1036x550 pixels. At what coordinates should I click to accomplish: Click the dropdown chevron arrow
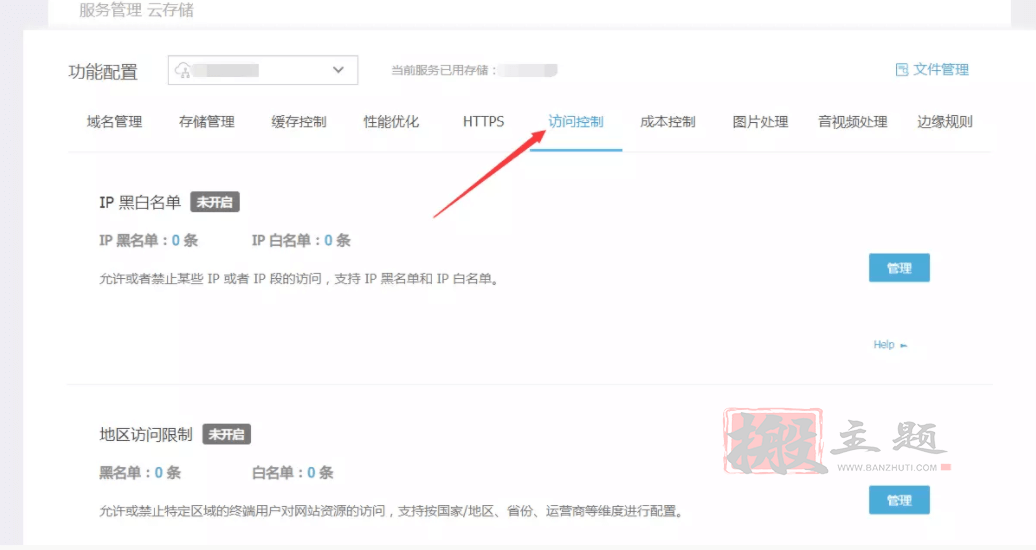pos(338,70)
